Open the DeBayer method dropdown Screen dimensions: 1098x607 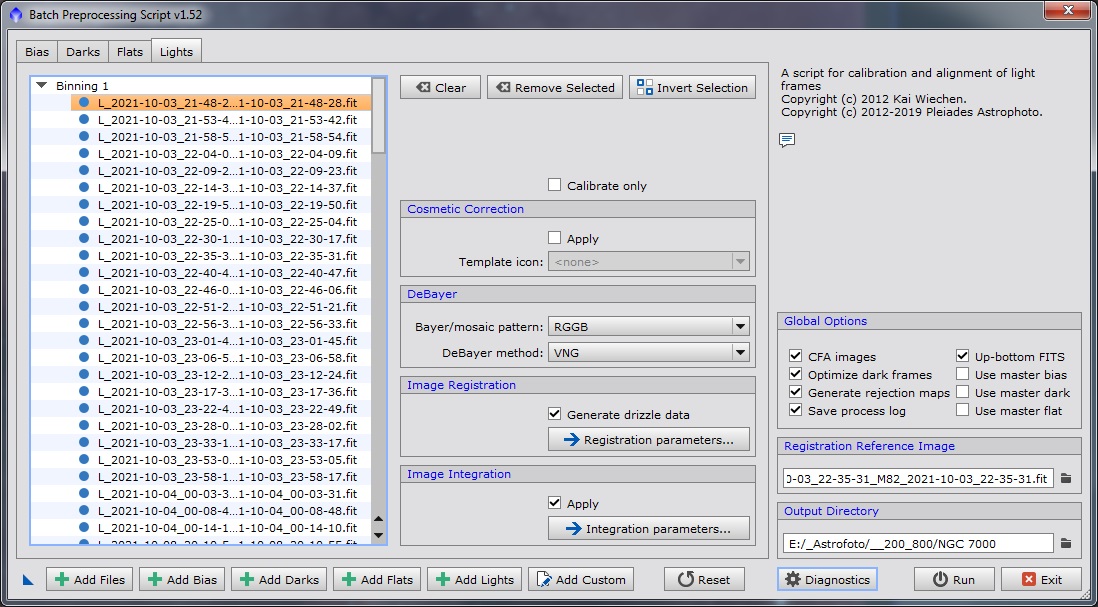648,352
